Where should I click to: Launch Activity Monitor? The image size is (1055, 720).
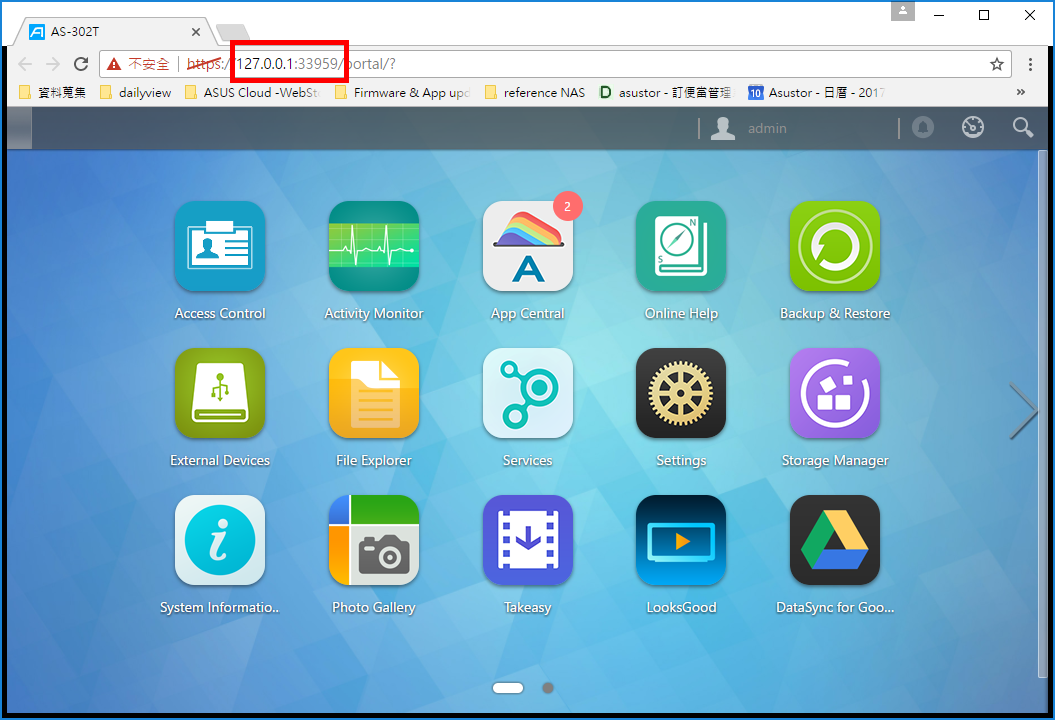coord(373,246)
